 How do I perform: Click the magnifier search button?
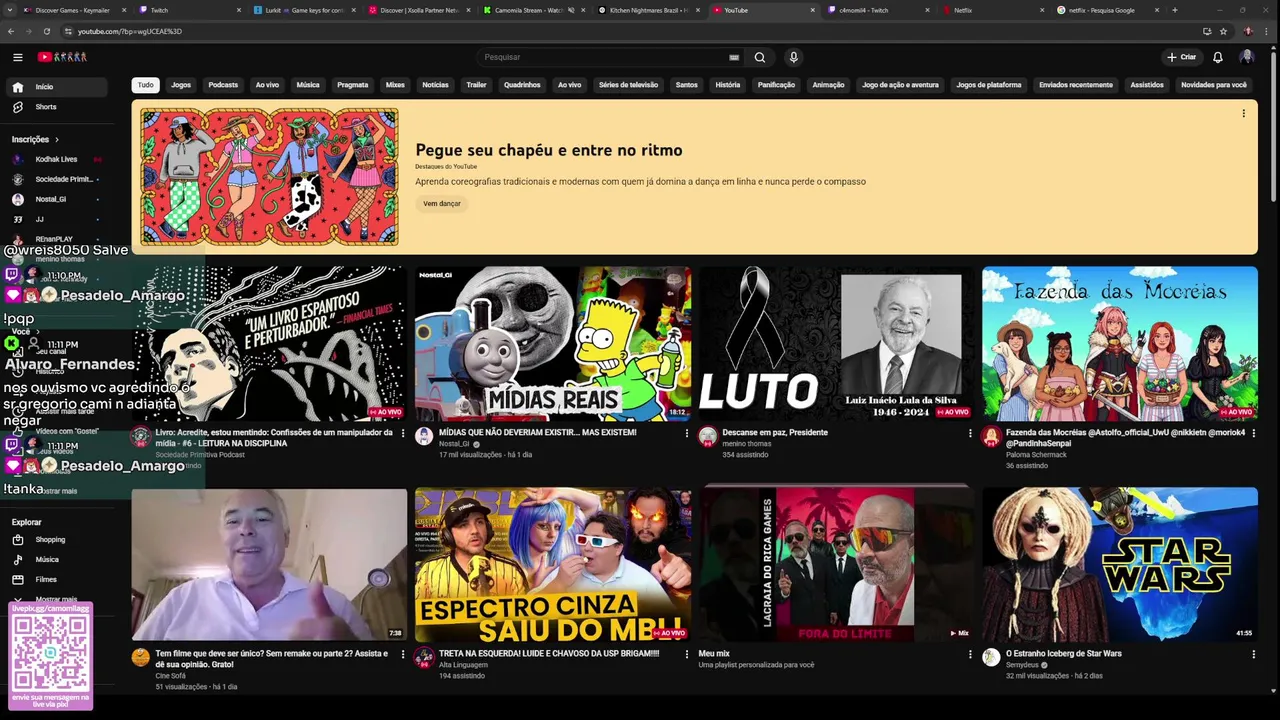tap(760, 57)
